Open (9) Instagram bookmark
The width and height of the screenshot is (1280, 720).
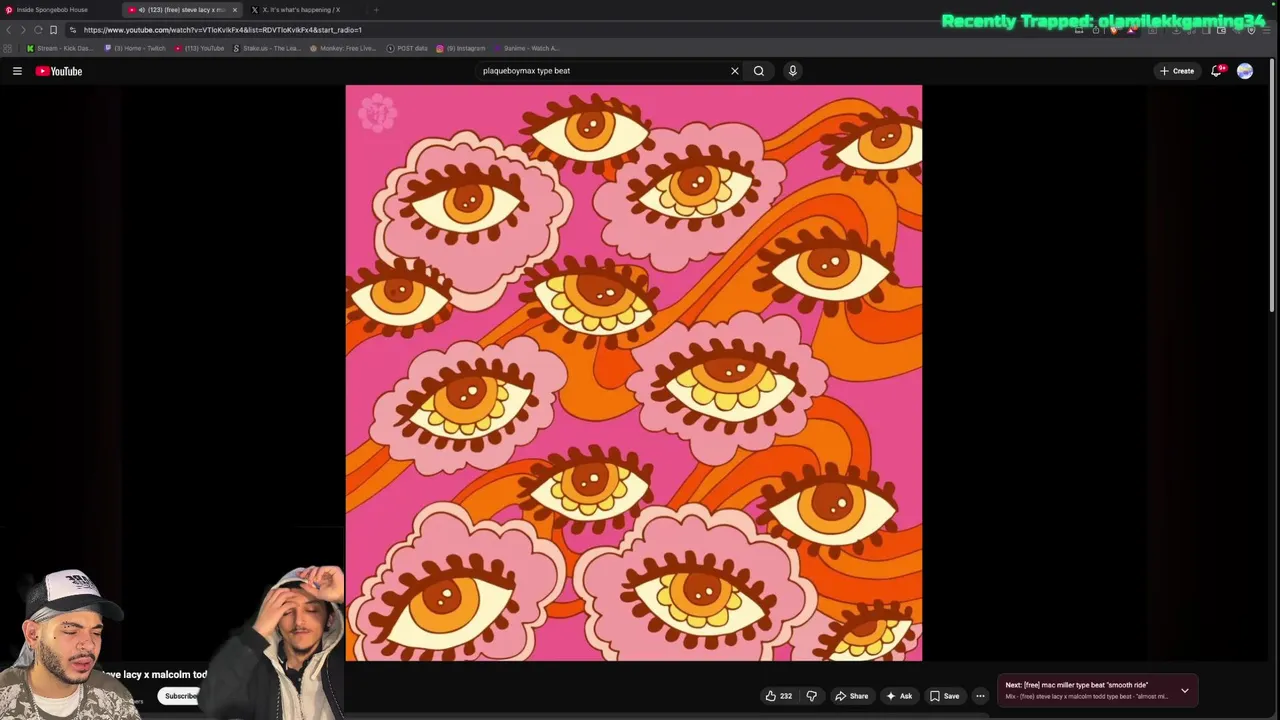coord(461,48)
